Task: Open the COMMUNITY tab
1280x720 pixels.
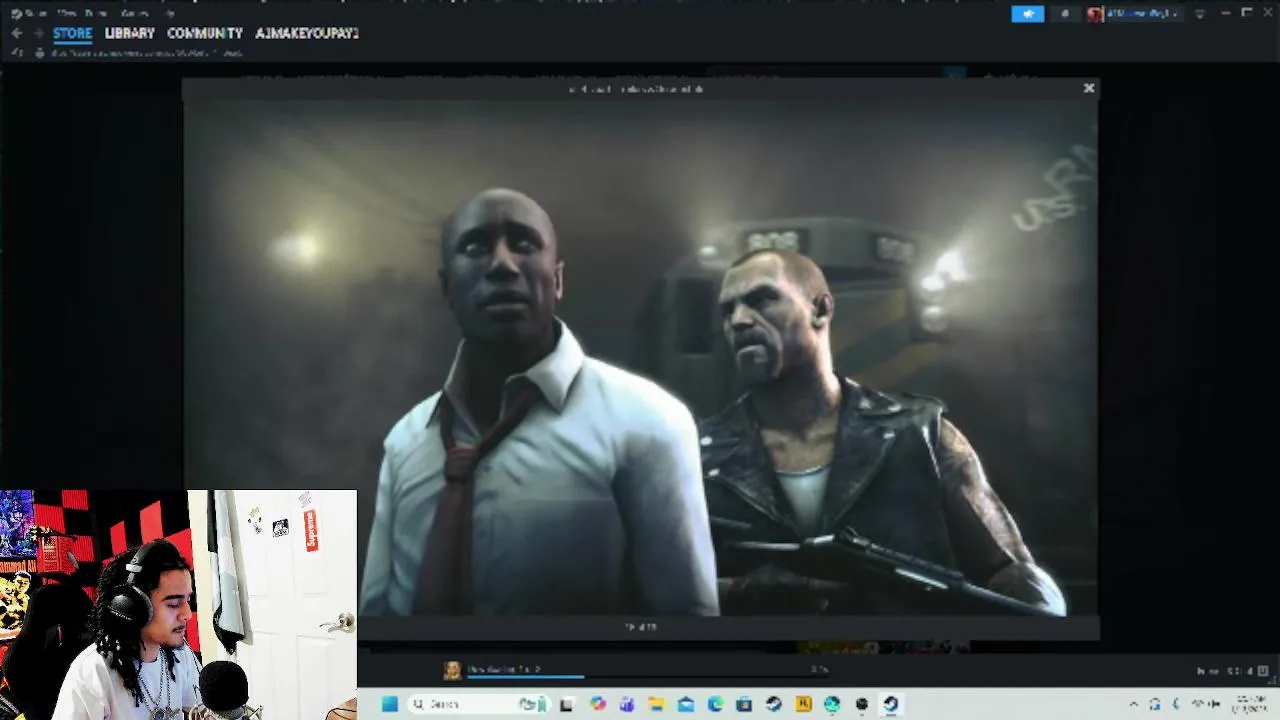Action: tap(205, 33)
